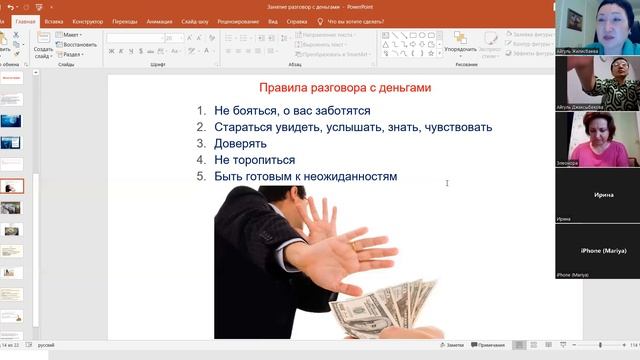Viewport: 640px width, 360px height.
Task: Click Заметки (Notes) in status bar
Action: pos(452,345)
